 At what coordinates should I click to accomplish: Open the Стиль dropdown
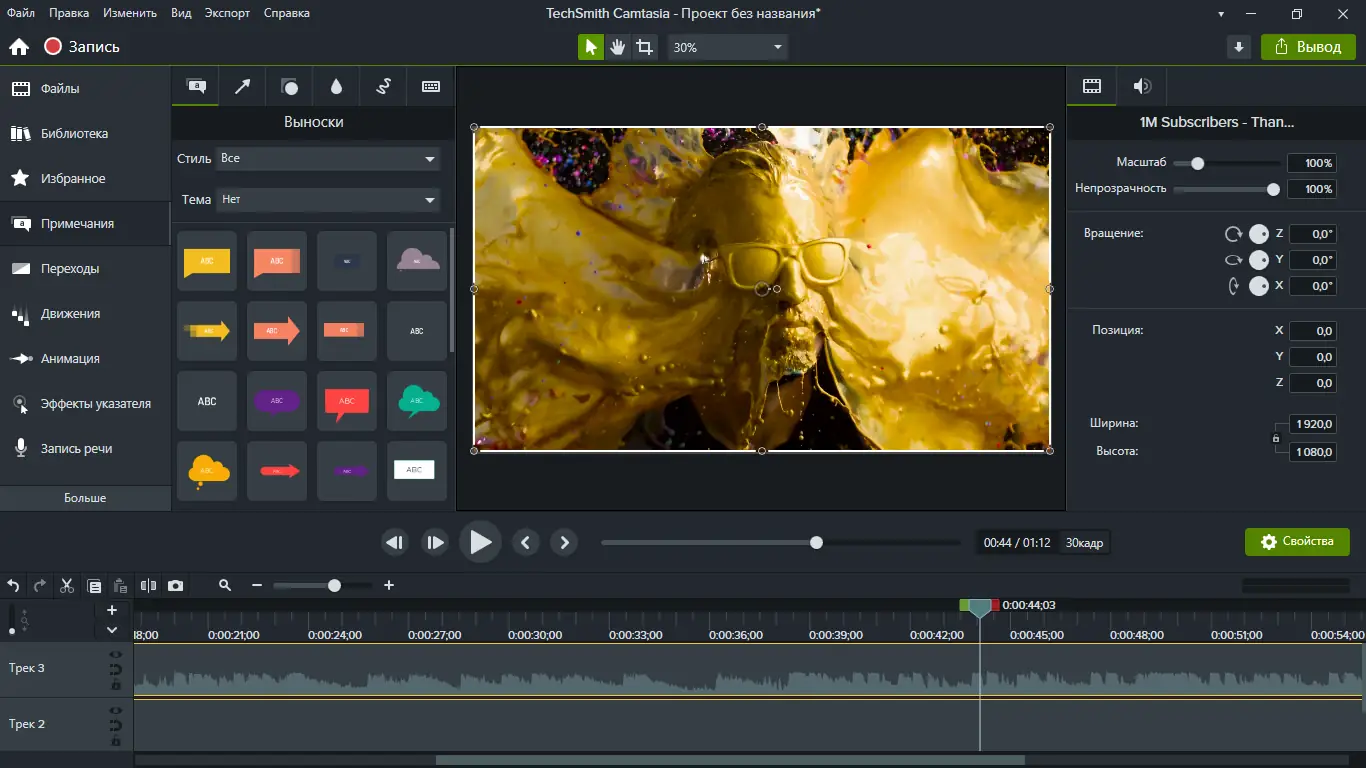(329, 159)
